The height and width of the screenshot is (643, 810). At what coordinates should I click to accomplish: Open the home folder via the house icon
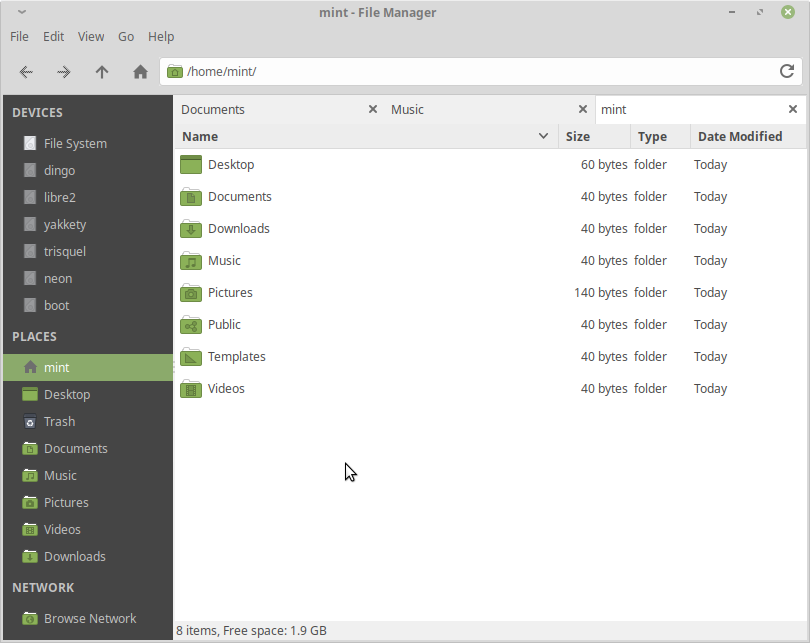click(139, 72)
